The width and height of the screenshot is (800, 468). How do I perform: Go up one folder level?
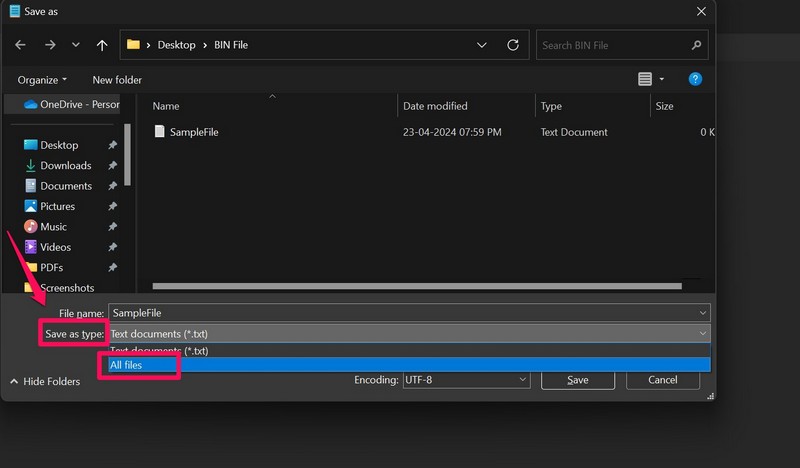102,46
